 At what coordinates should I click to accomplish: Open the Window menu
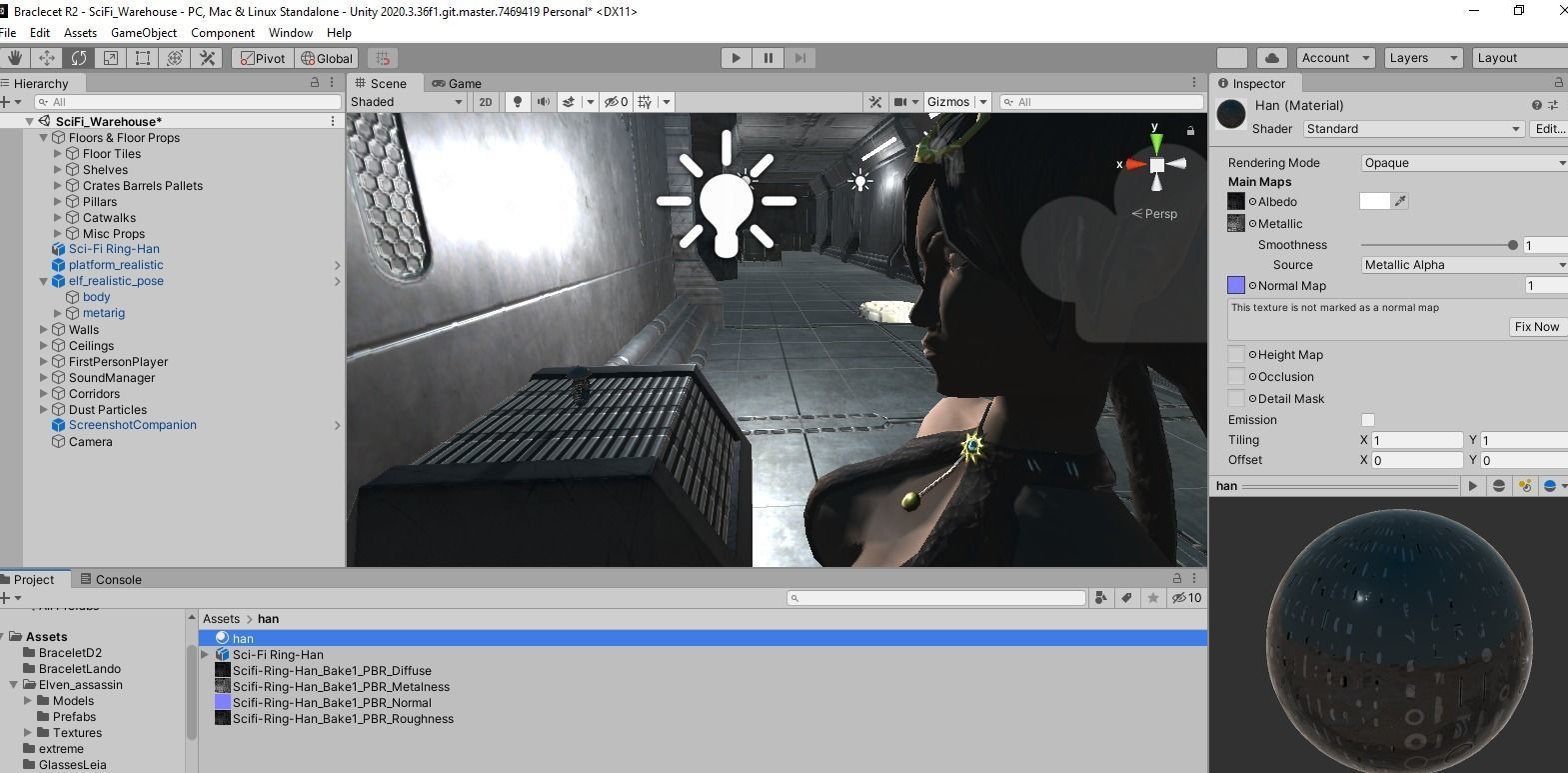tap(291, 33)
